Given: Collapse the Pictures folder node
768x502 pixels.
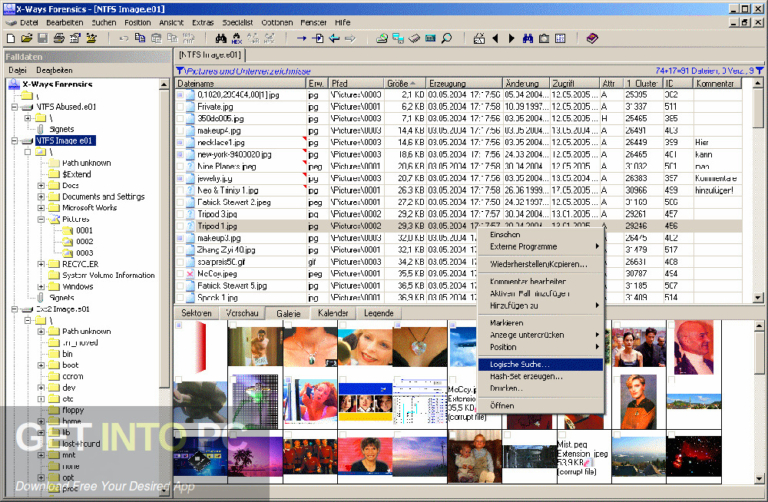Looking at the screenshot, I should pos(41,219).
